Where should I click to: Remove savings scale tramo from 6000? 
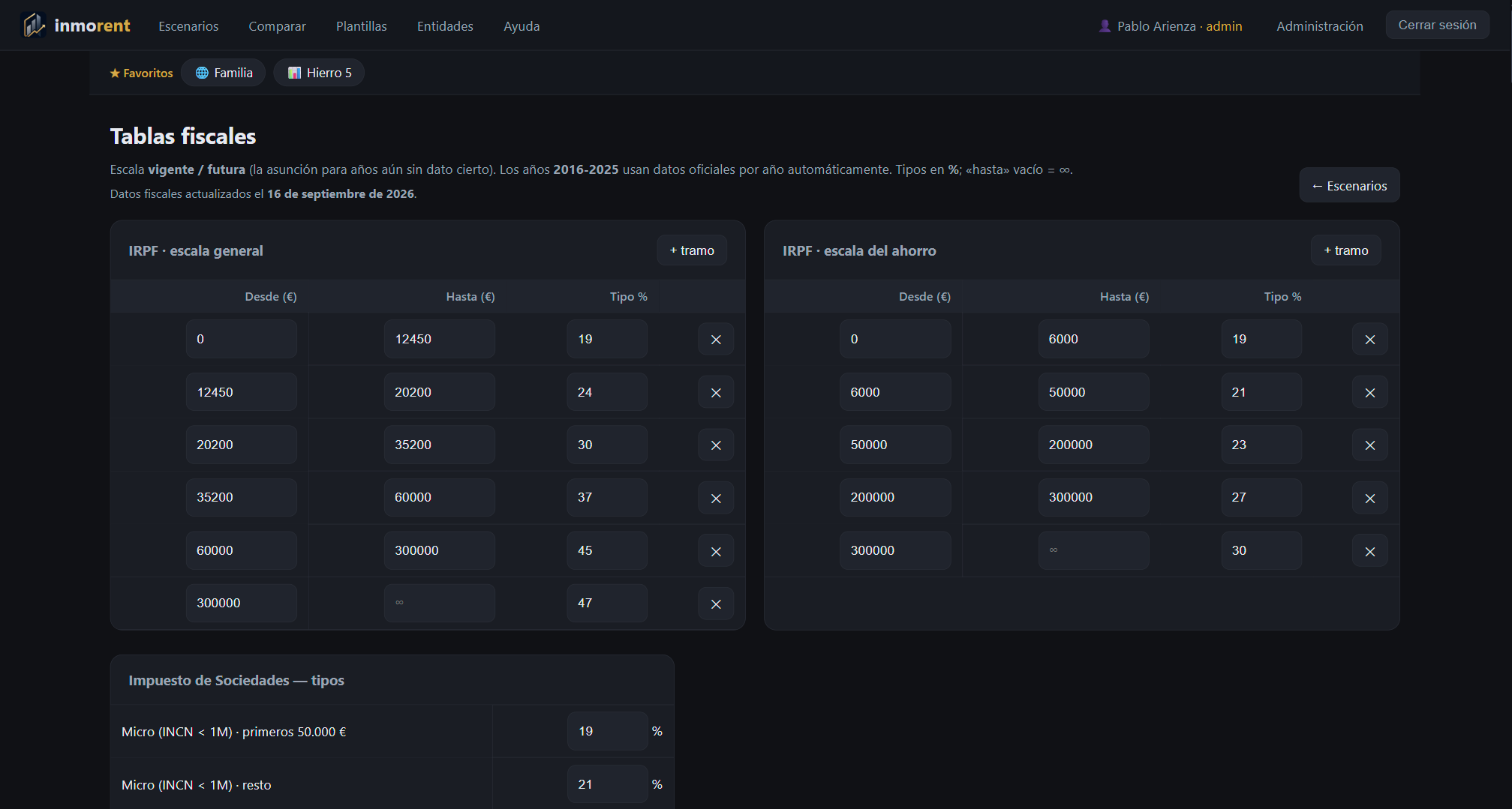click(x=1370, y=392)
